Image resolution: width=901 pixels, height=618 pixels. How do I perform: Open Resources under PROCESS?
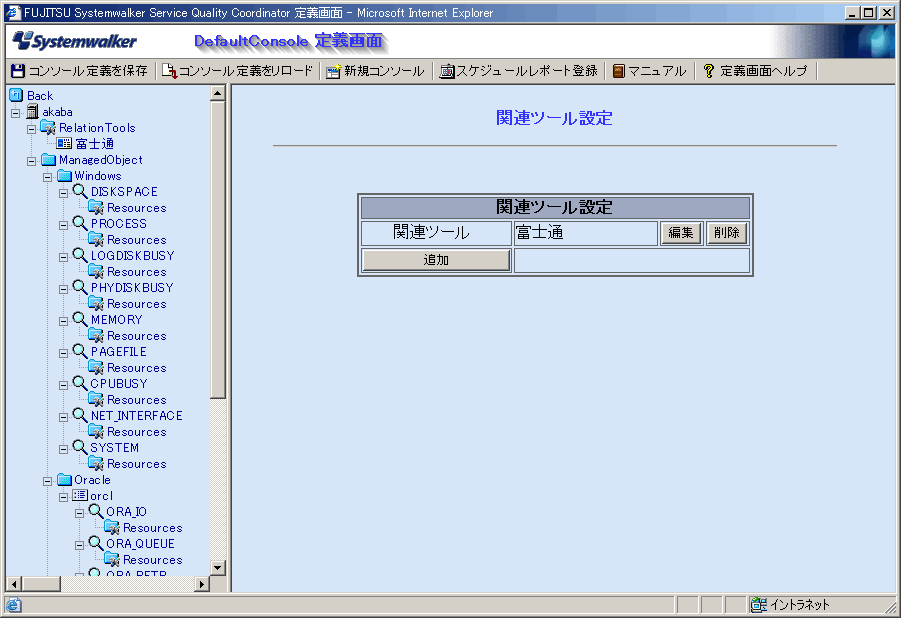(x=137, y=240)
